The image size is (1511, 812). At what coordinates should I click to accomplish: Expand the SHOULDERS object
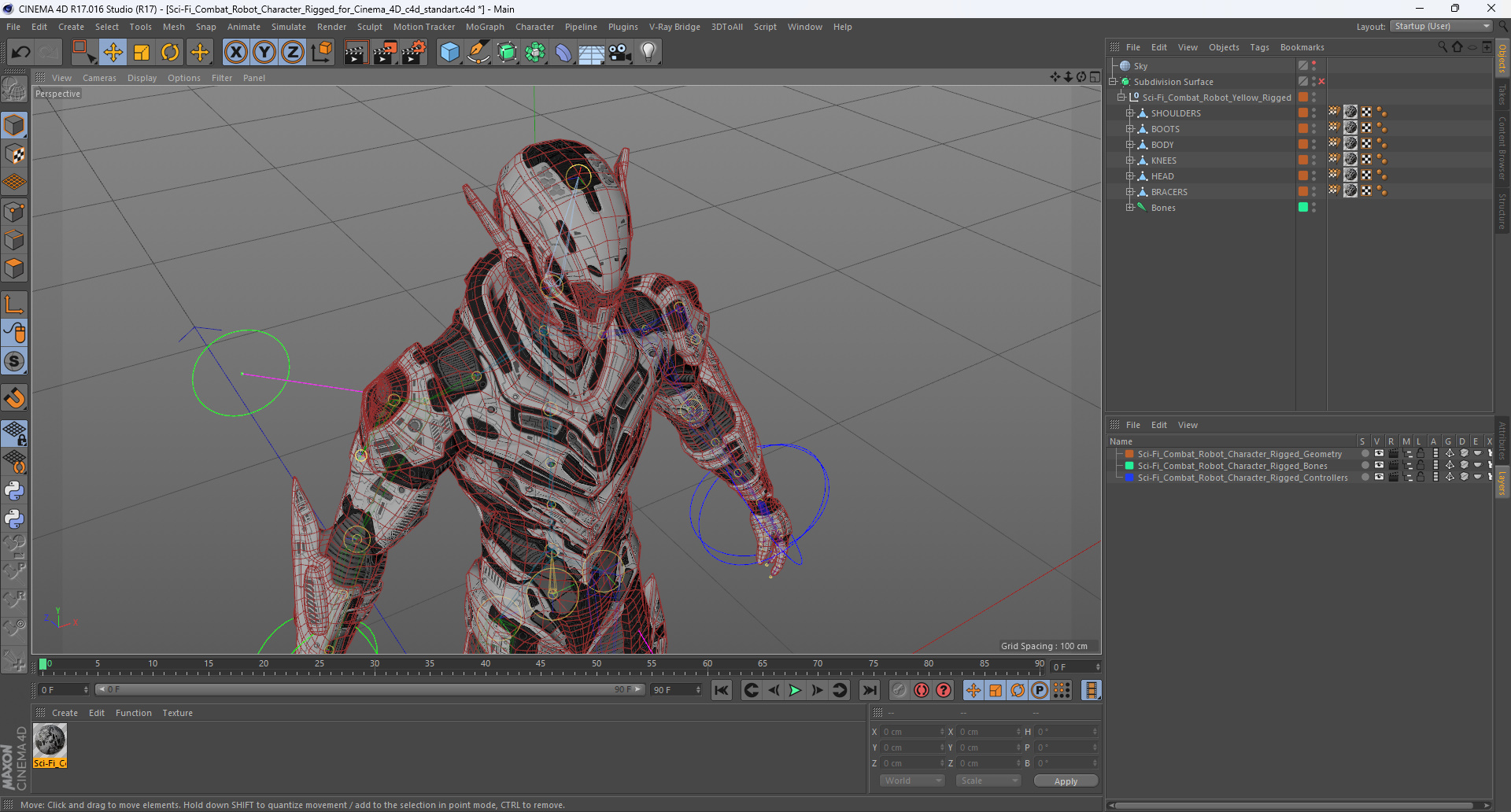pyautogui.click(x=1129, y=113)
